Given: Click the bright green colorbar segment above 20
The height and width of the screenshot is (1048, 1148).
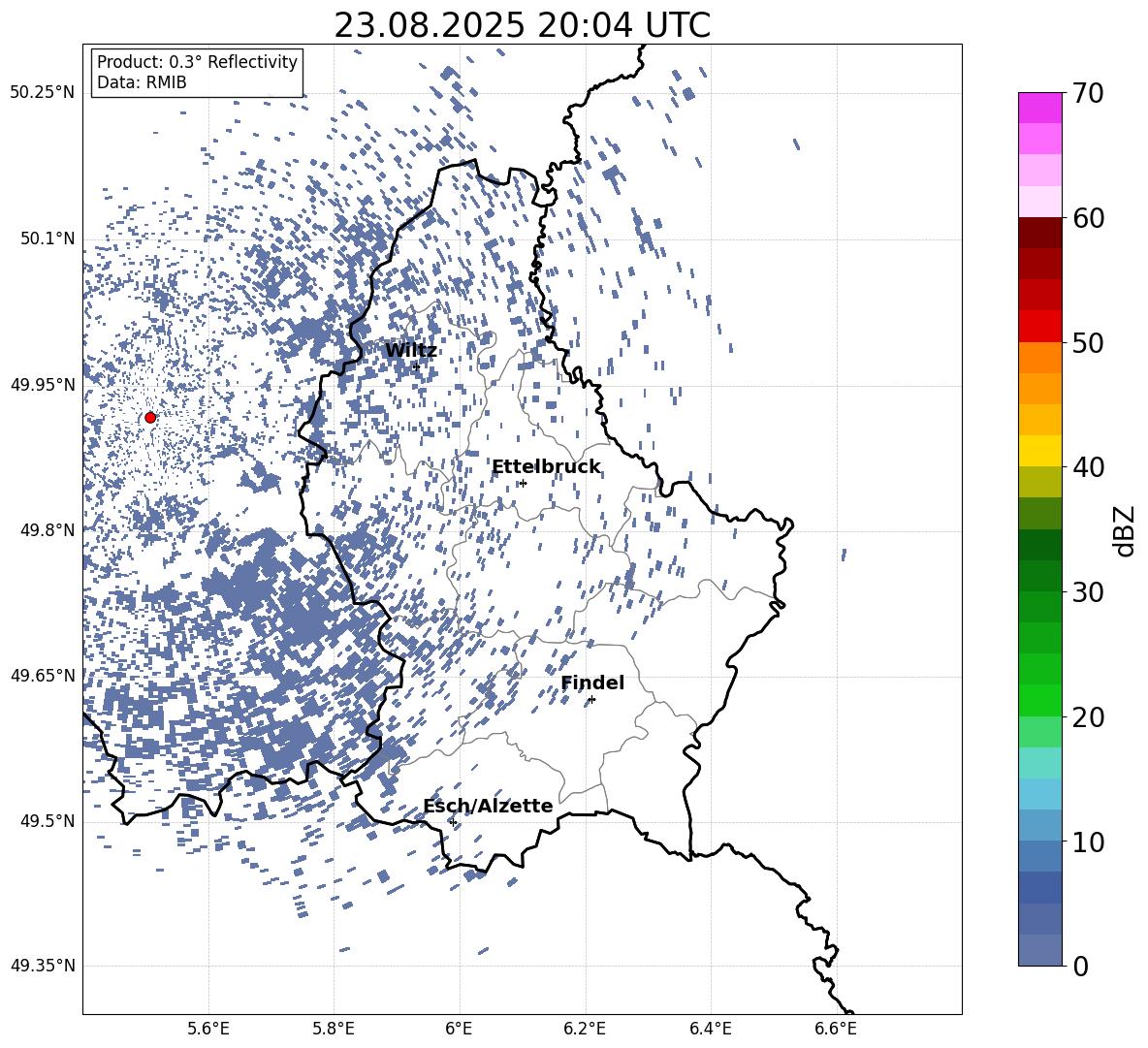Looking at the screenshot, I should pos(1040,701).
